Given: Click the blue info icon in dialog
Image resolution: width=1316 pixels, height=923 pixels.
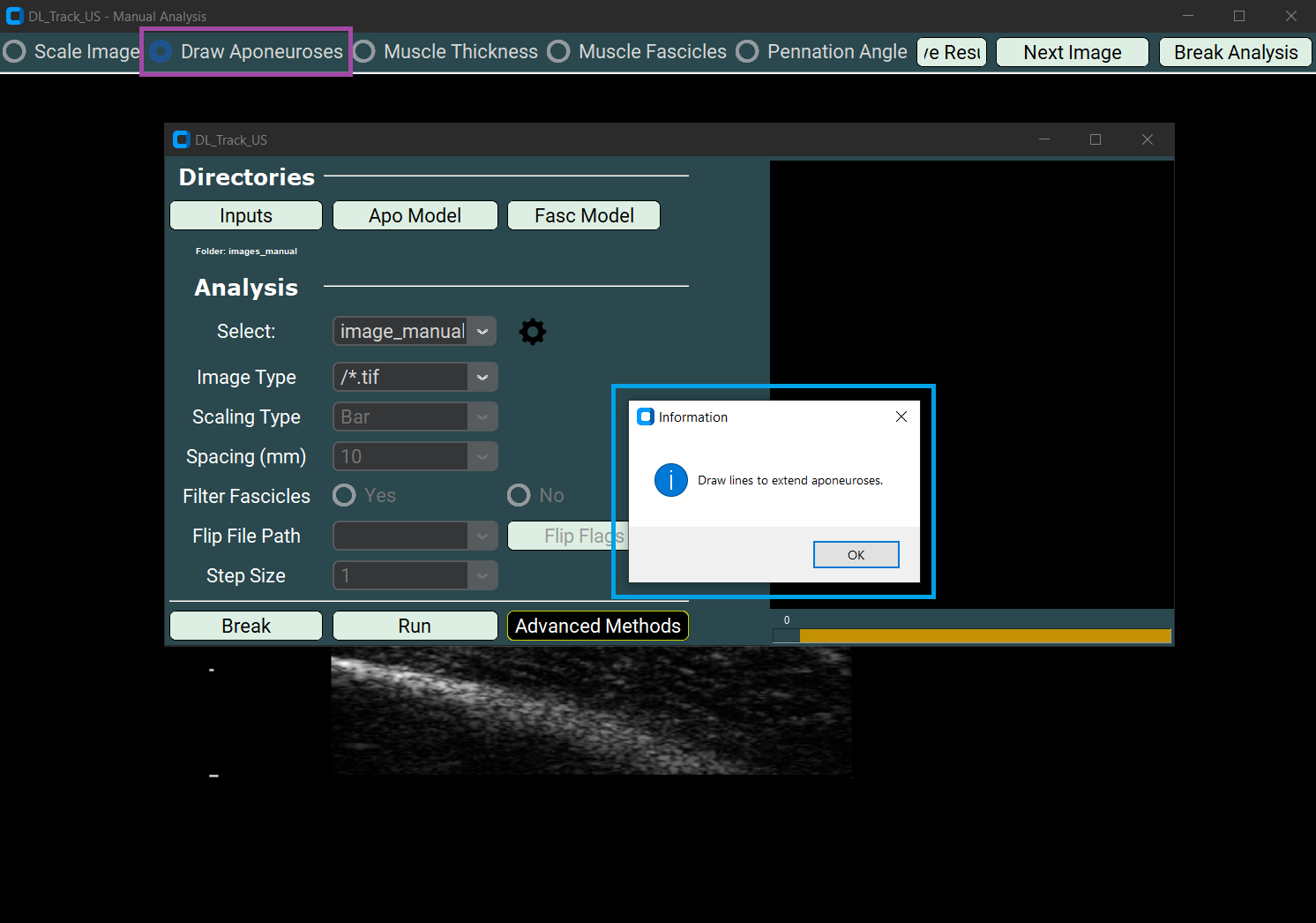Looking at the screenshot, I should (670, 480).
